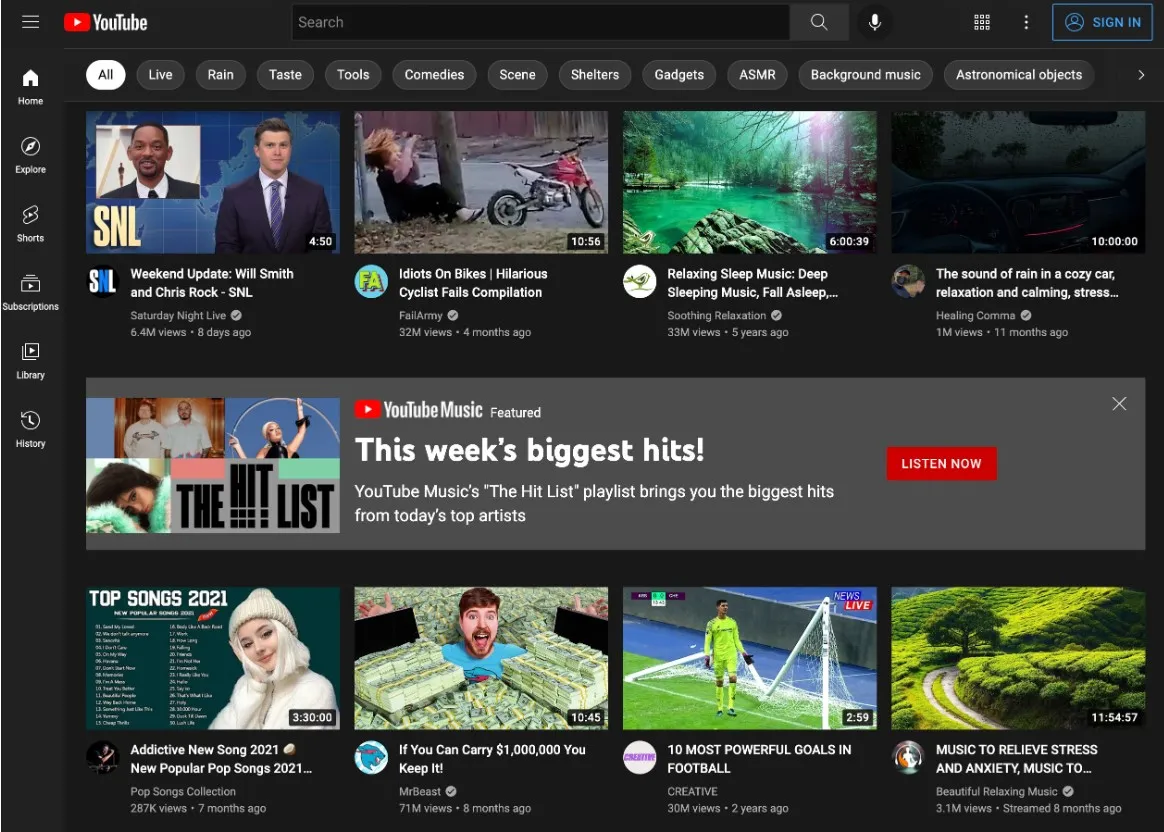Open title '10 MOST POWERFUL GOALS IN FOOTBALL'

[759, 759]
